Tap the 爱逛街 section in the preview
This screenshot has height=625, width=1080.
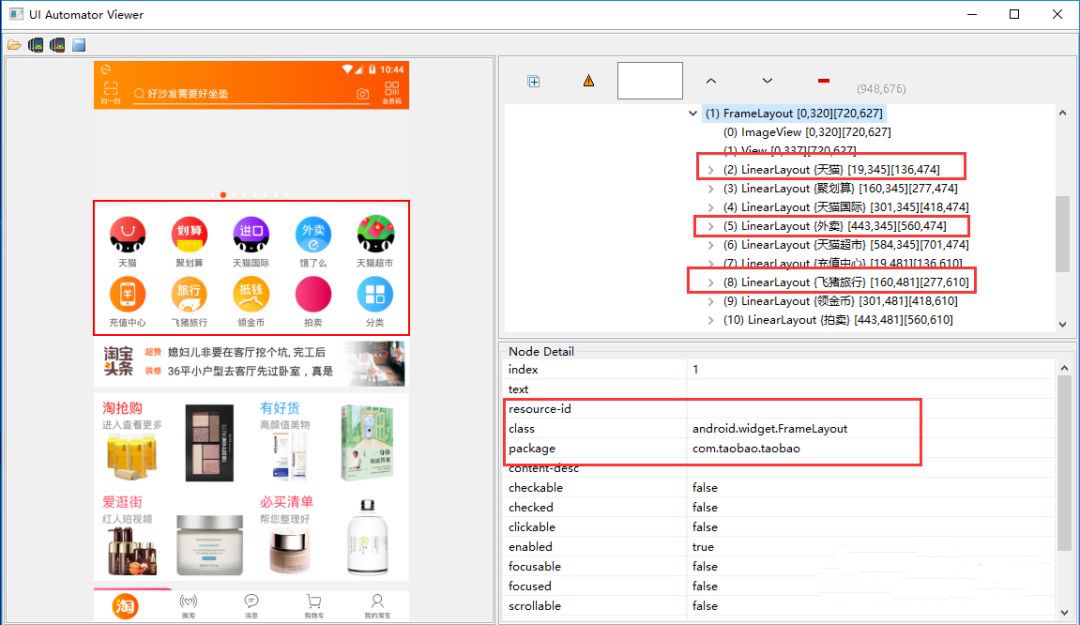click(x=172, y=534)
